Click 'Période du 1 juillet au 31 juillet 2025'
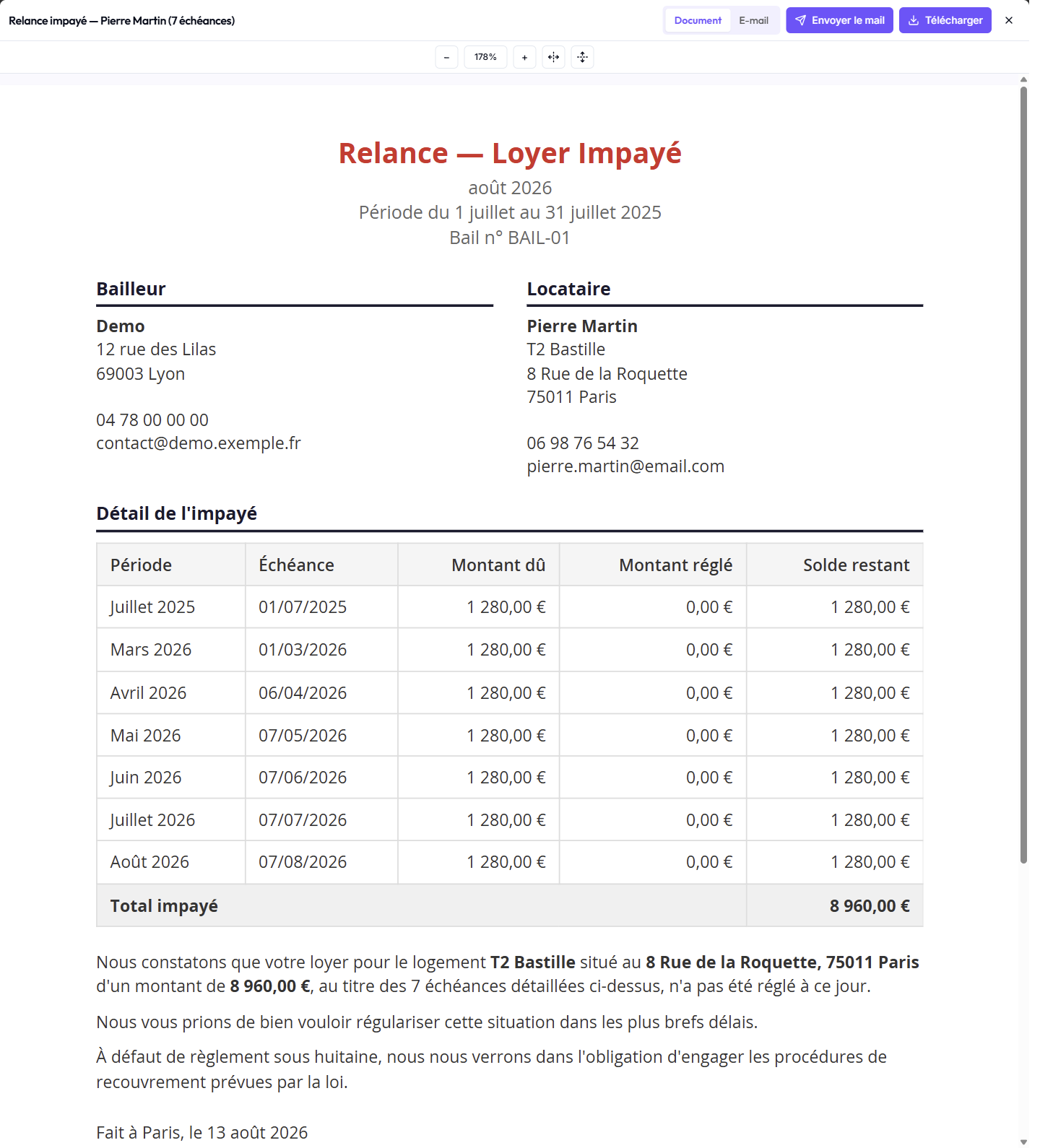The image size is (1040, 1148). [510, 212]
